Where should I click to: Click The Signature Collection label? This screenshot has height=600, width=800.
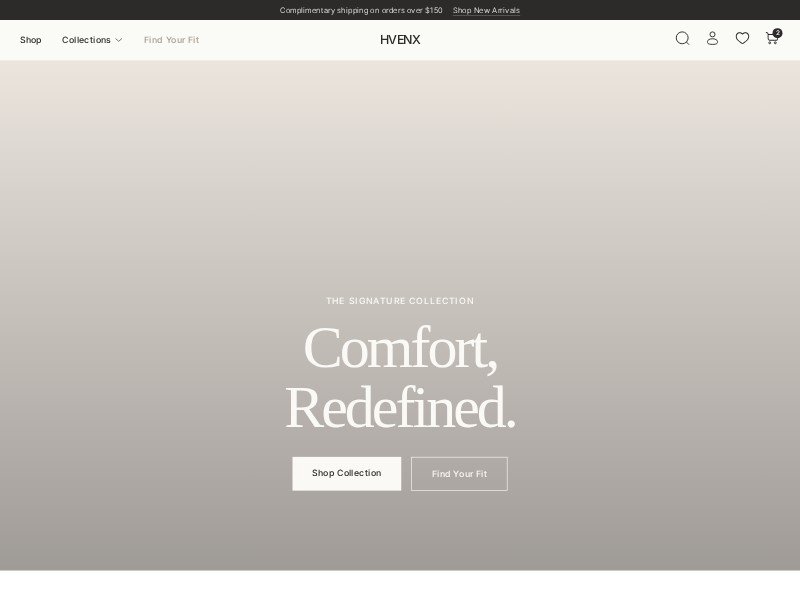[x=400, y=301]
